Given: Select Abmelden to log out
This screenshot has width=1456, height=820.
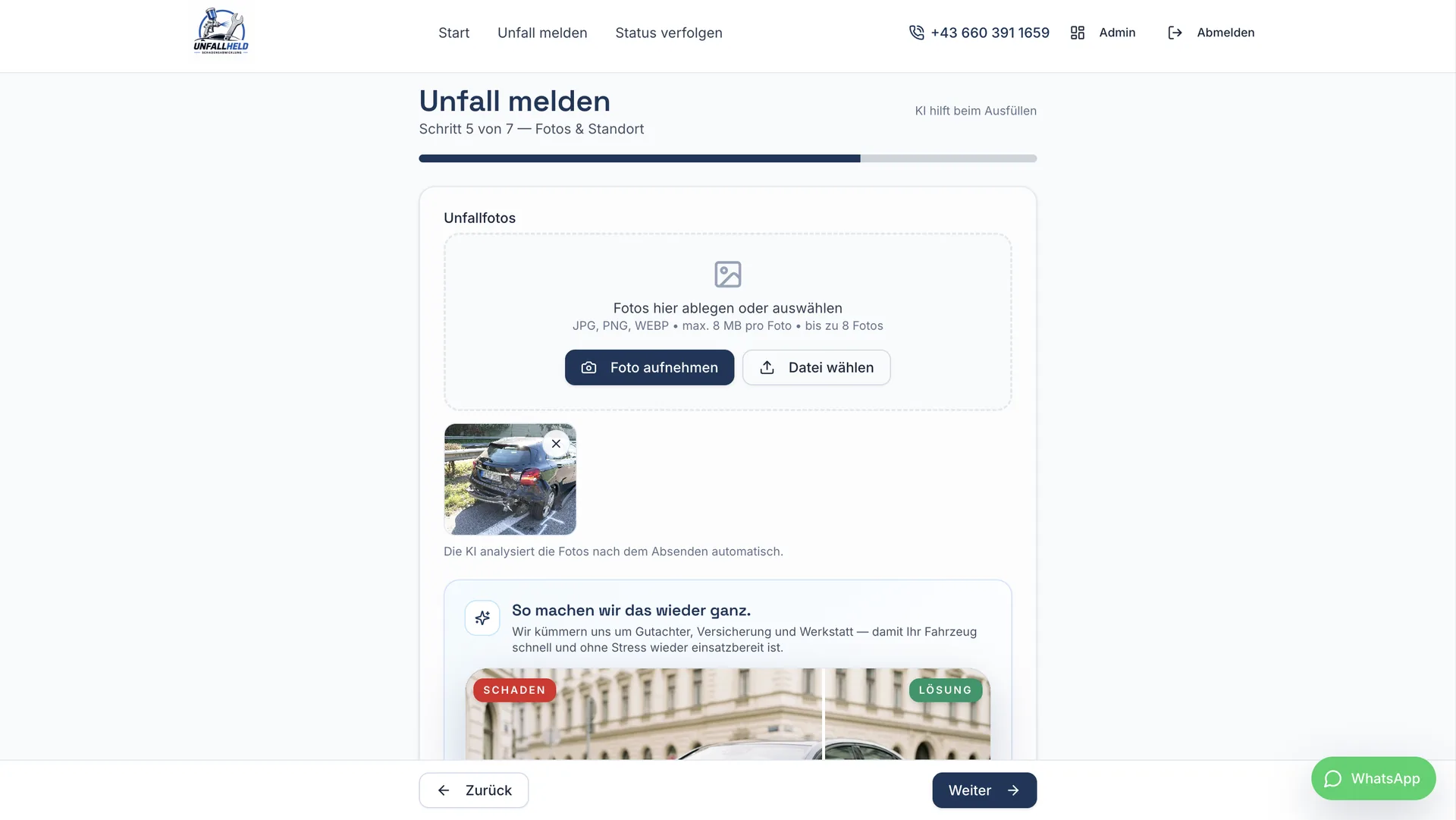Looking at the screenshot, I should tap(1225, 33).
